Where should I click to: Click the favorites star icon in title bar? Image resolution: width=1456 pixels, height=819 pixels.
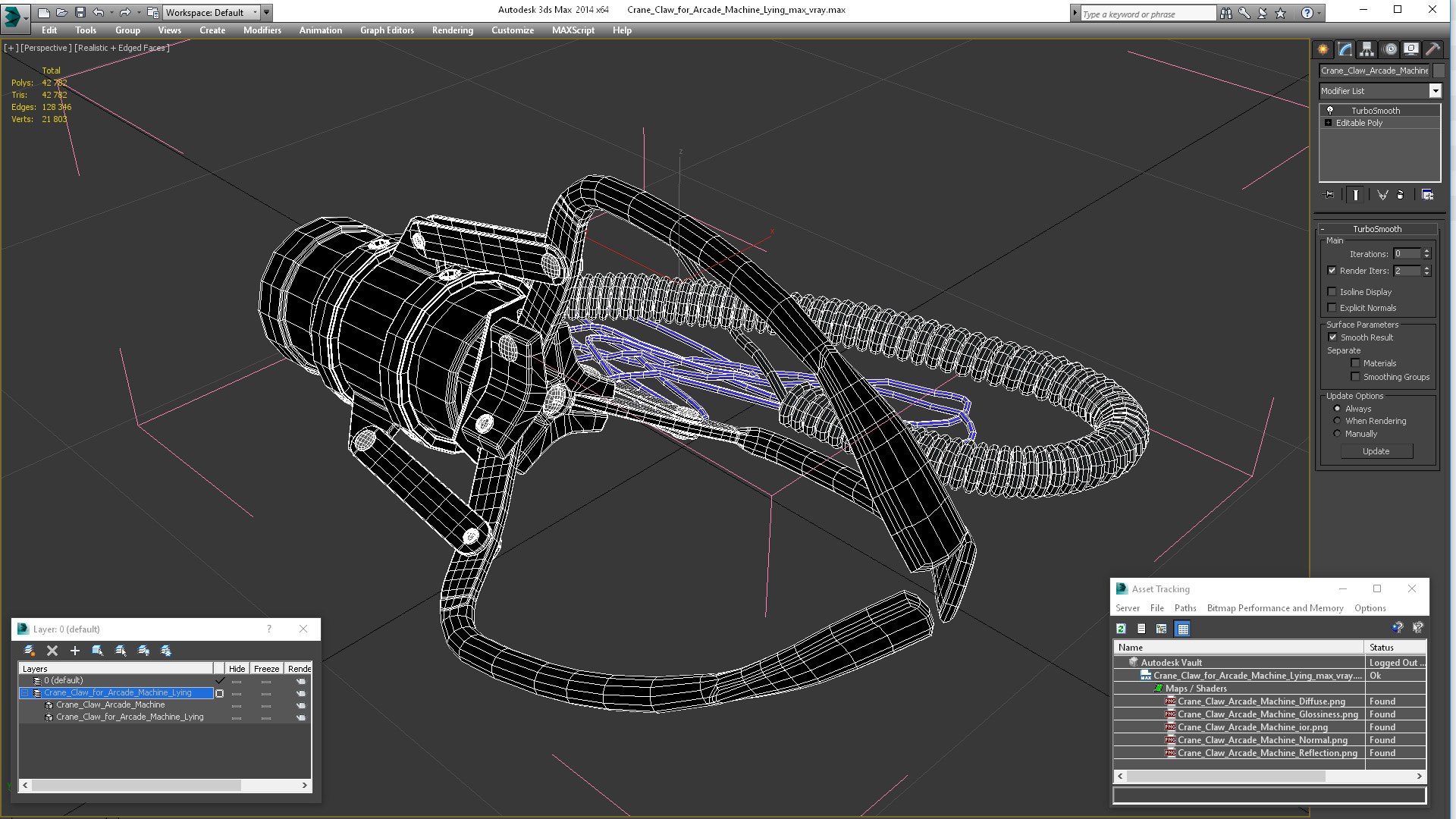(x=1281, y=13)
